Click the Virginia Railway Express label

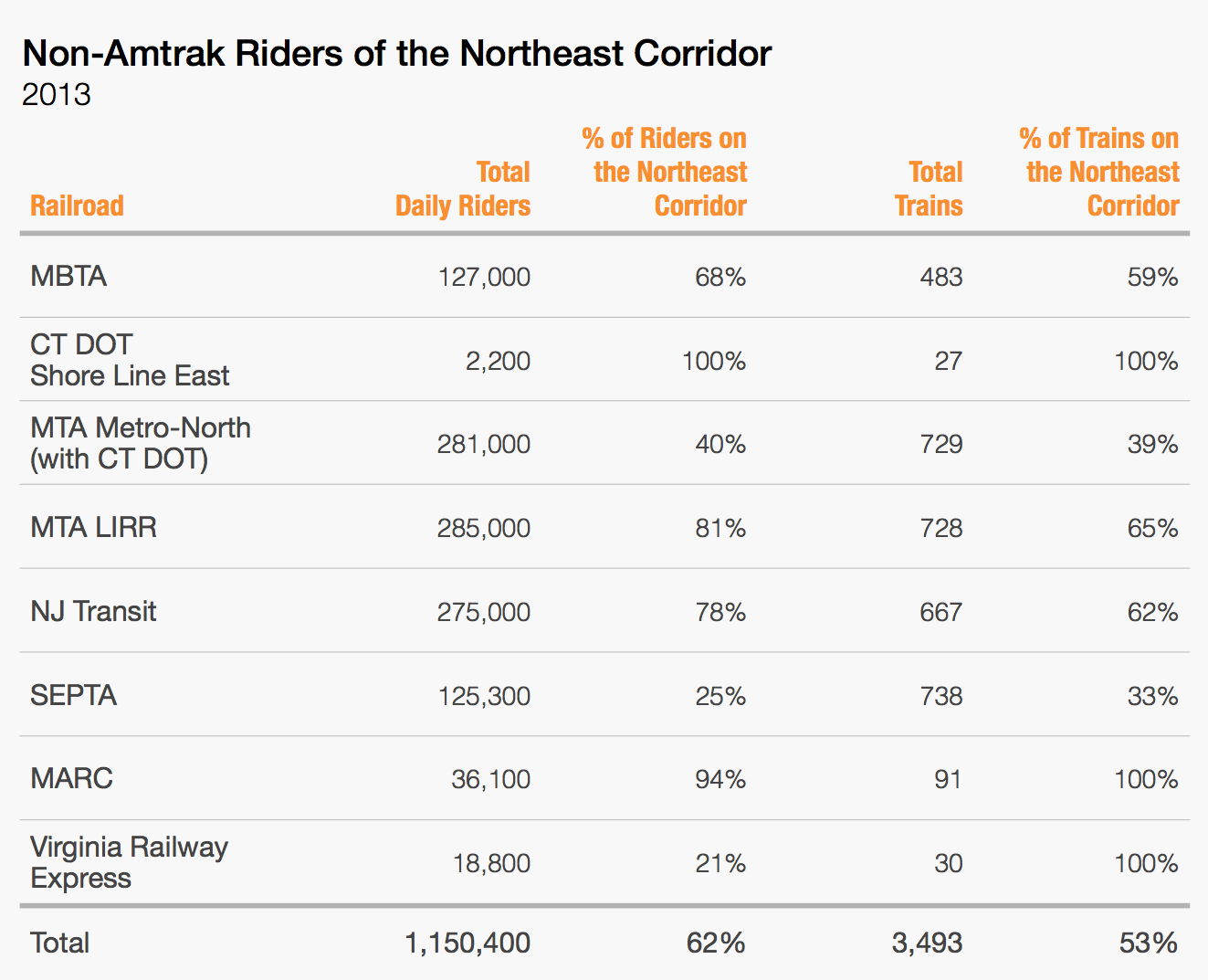(129, 862)
